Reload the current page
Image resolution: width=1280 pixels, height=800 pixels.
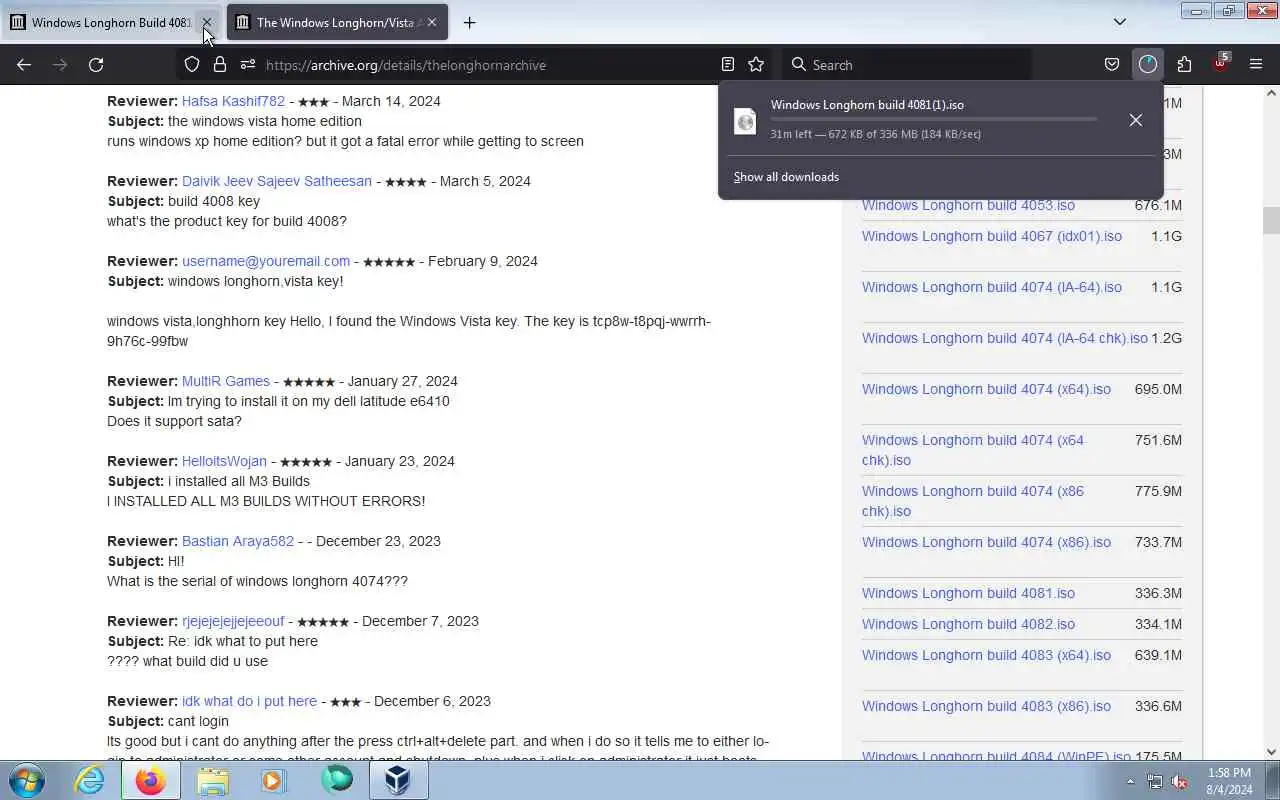[x=96, y=65]
